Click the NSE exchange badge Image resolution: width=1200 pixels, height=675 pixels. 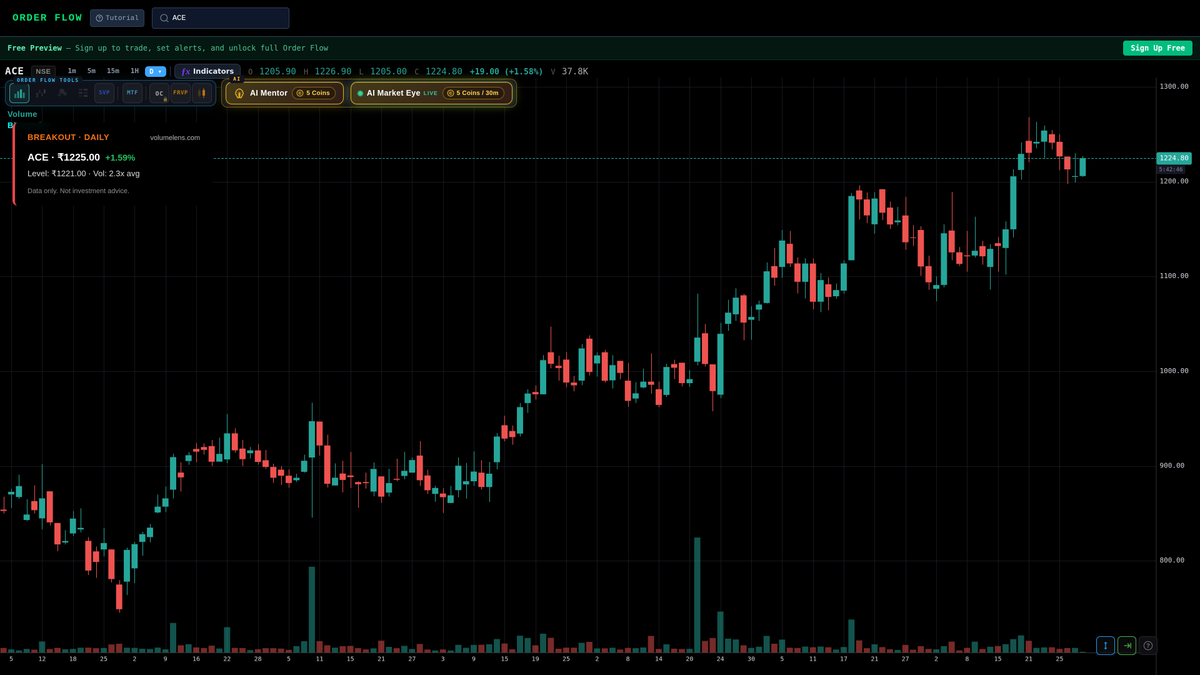[43, 71]
